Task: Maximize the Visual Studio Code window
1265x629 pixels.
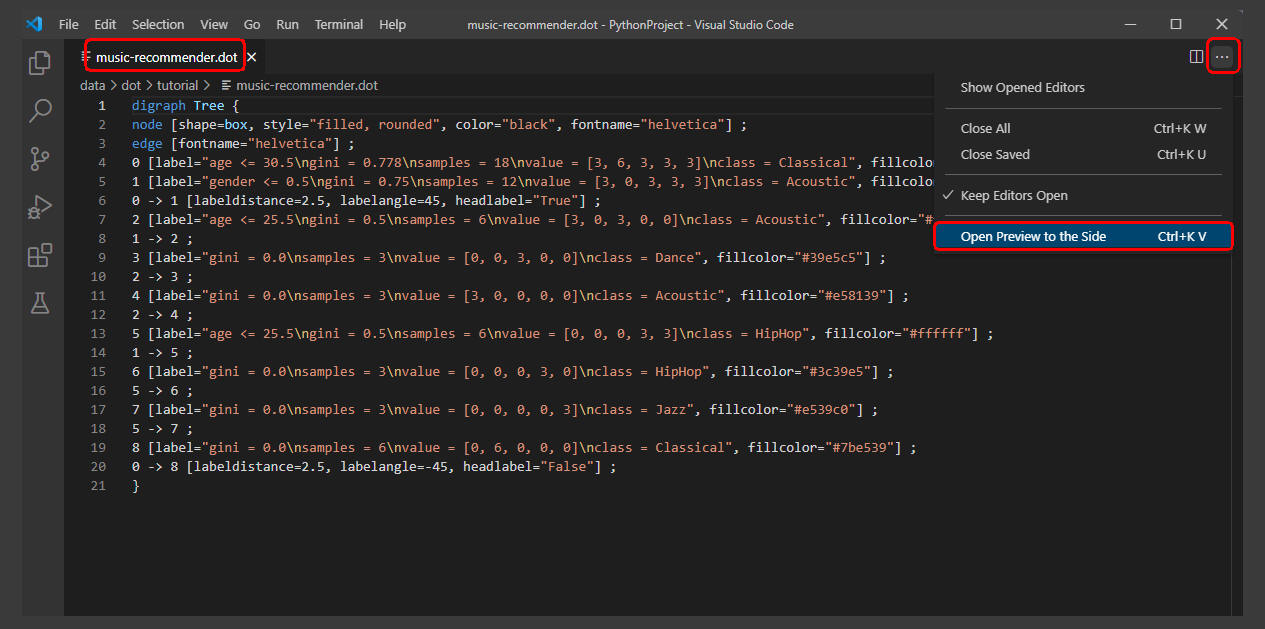Action: coord(1176,24)
